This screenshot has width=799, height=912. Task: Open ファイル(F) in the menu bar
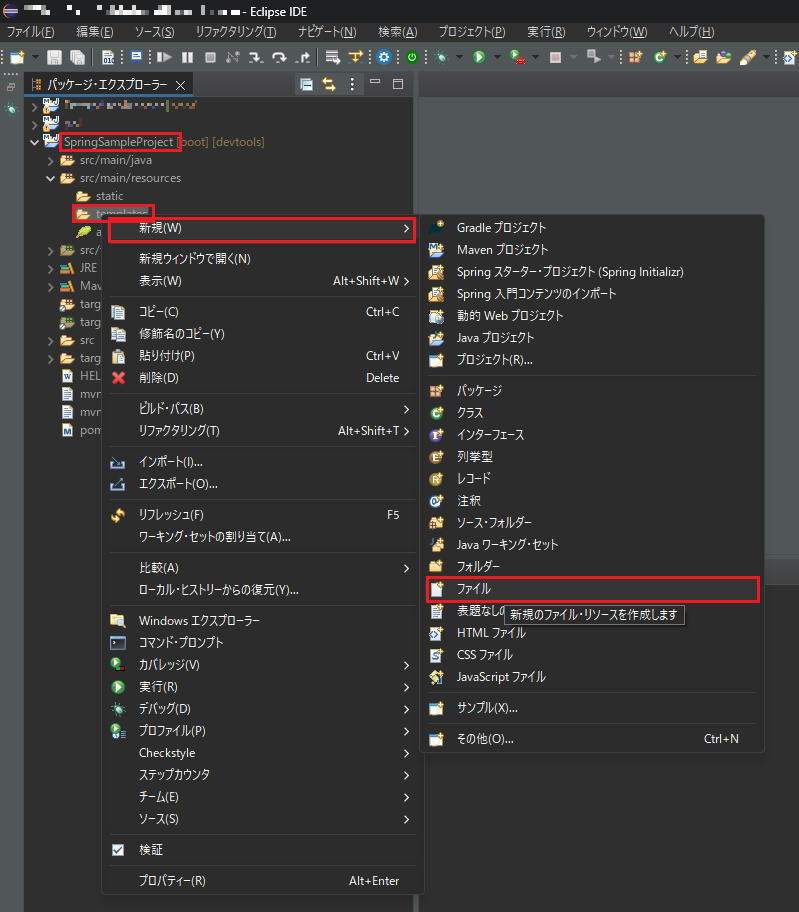click(30, 32)
